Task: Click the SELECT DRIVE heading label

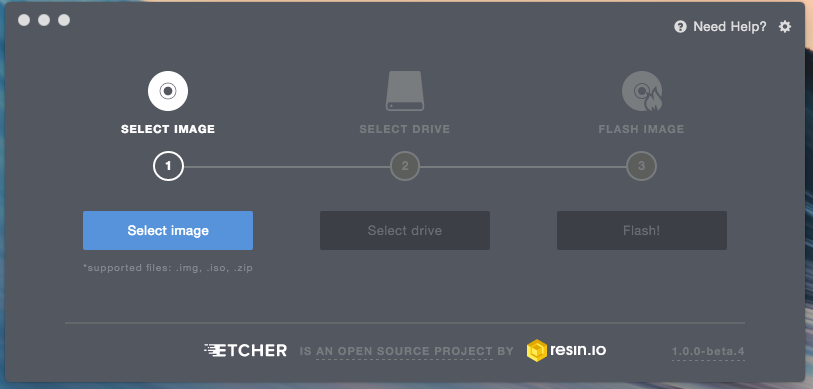Action: tap(405, 129)
